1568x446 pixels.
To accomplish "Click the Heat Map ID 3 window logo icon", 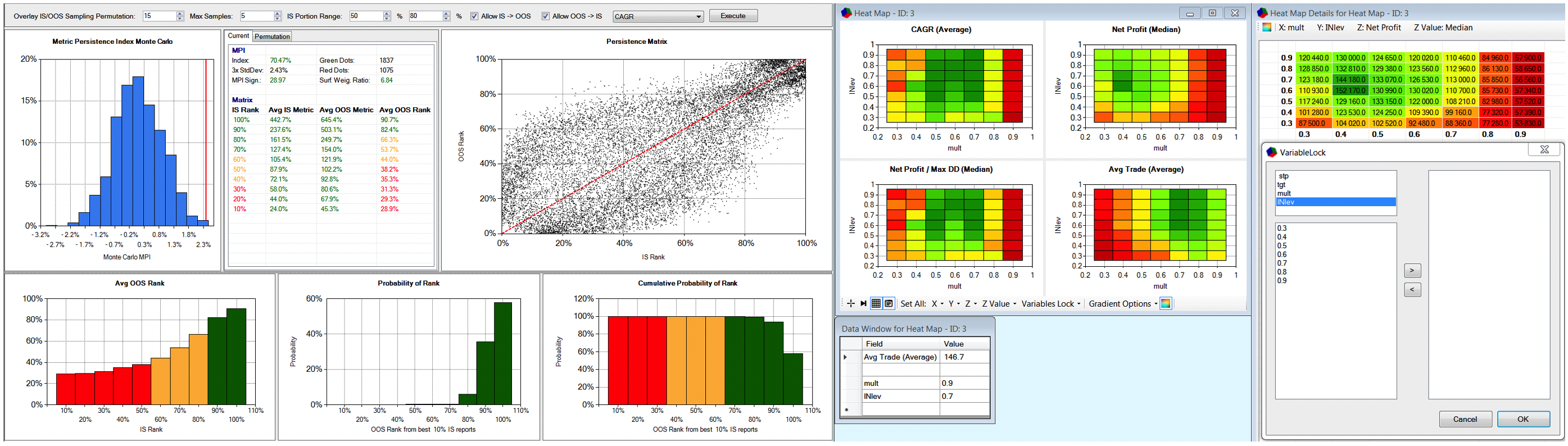I will coord(847,13).
